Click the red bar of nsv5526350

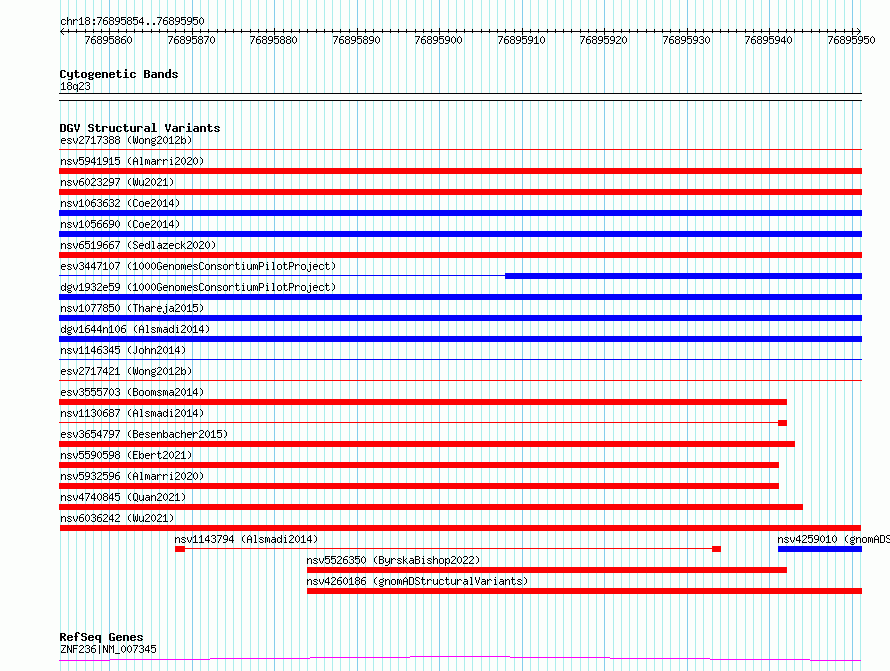click(x=547, y=570)
